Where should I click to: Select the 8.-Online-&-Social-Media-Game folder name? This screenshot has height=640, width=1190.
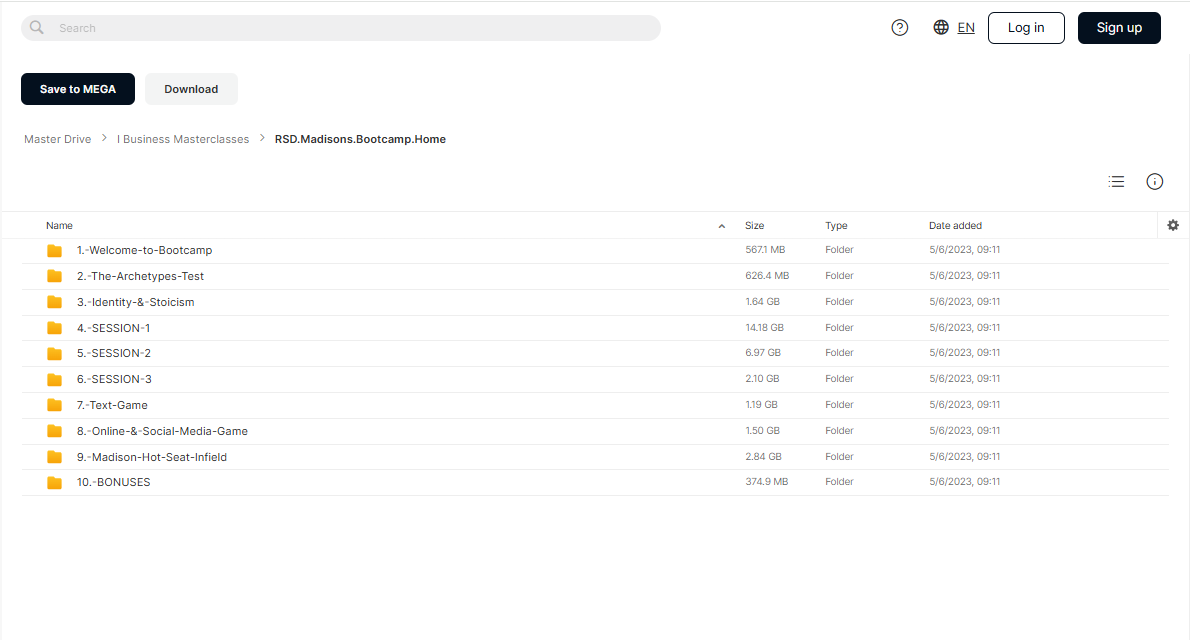click(162, 431)
